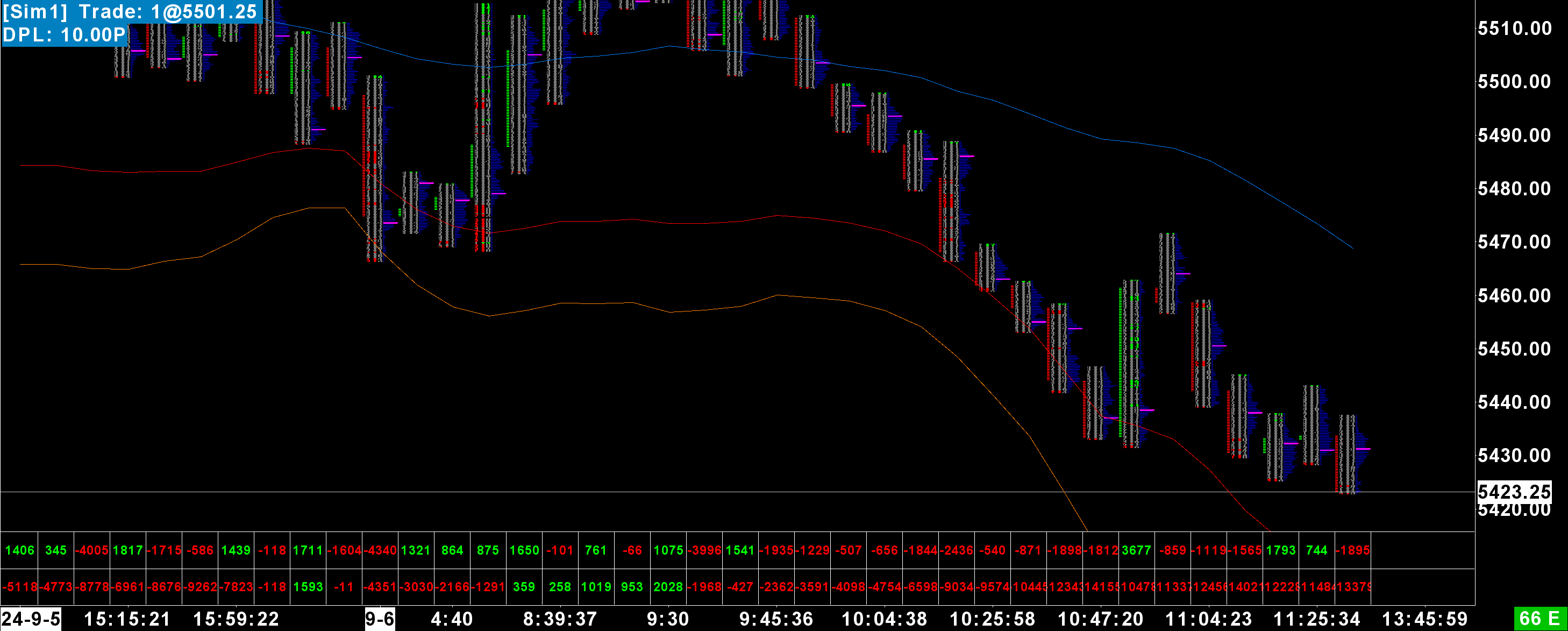
Task: Select the green 3677 delta cell
Action: click(1136, 550)
